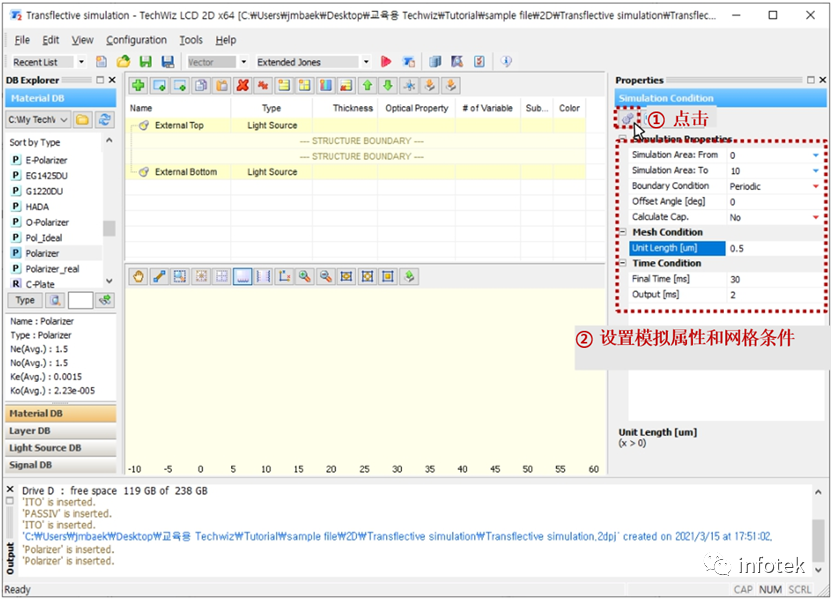Click the Paste clipboard icon in structure toolbar
This screenshot has height=599, width=831.
pos(222,85)
